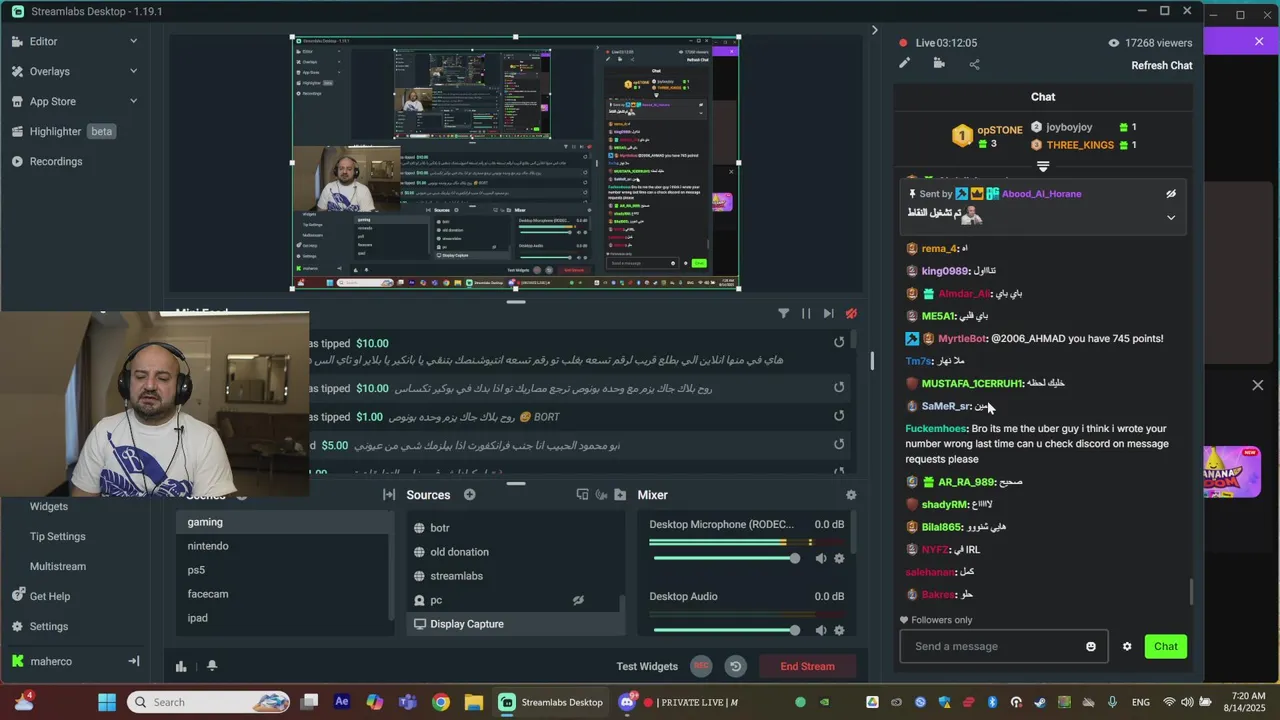Mute the Desktop Microphone

[821, 558]
